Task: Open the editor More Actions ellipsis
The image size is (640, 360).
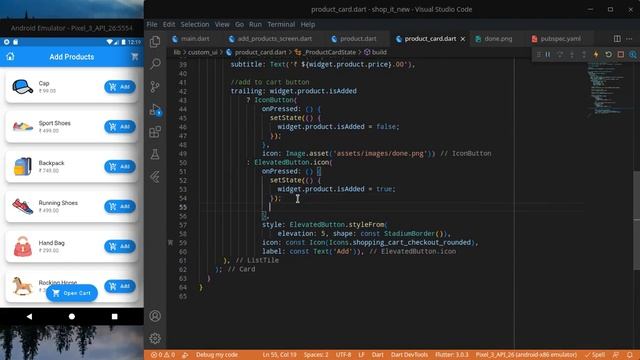Action: tap(629, 39)
